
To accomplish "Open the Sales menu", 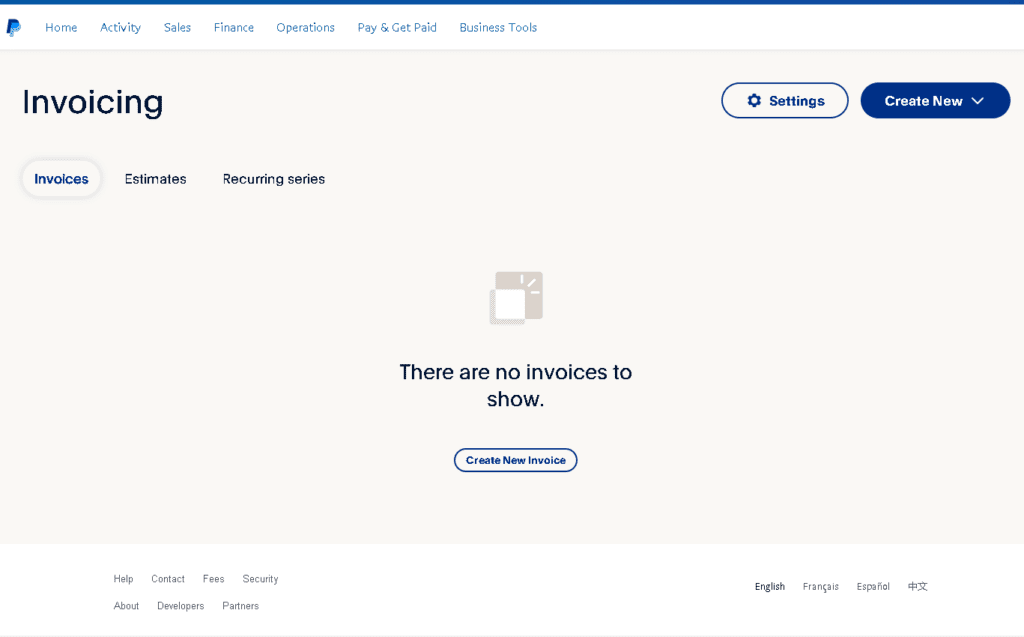I will pyautogui.click(x=177, y=27).
